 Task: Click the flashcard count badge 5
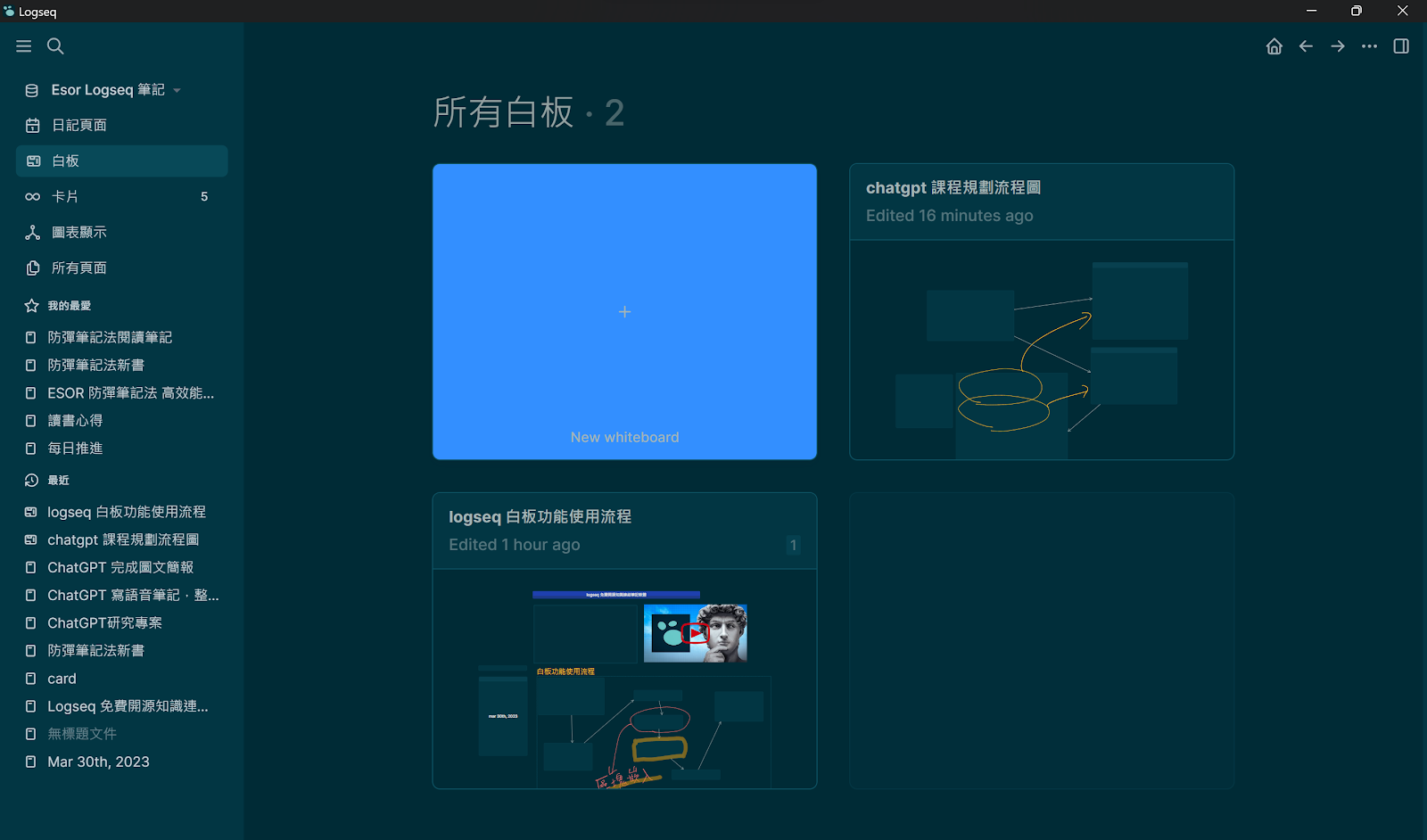(x=204, y=197)
